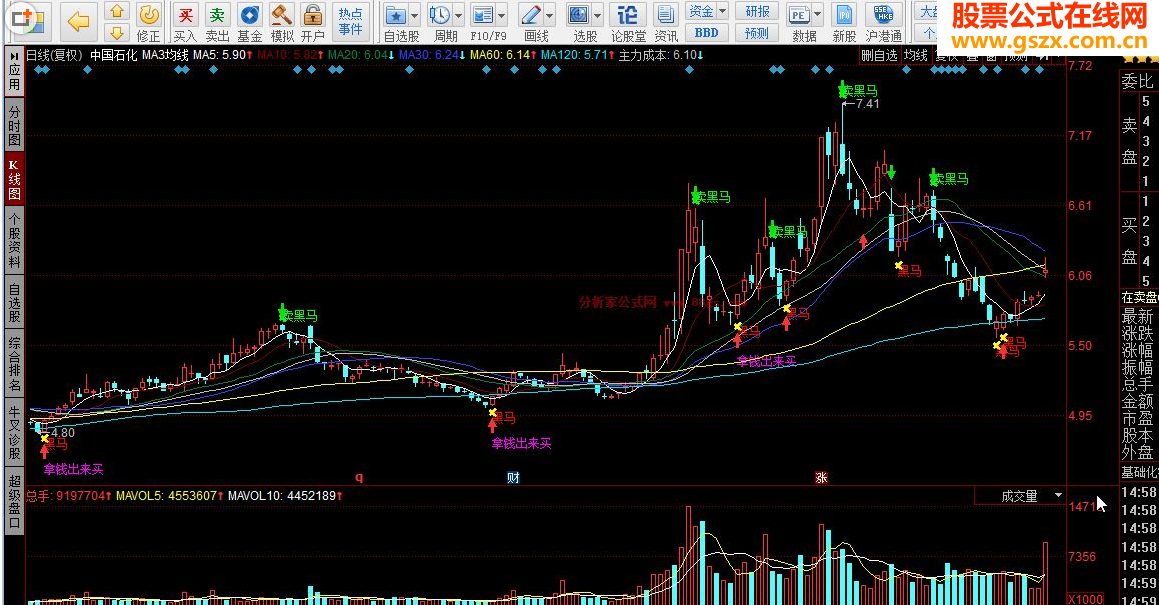Screen dimensions: 1159x605
Task: Click the MA5: 5.90 indicator value
Action: click(x=222, y=55)
